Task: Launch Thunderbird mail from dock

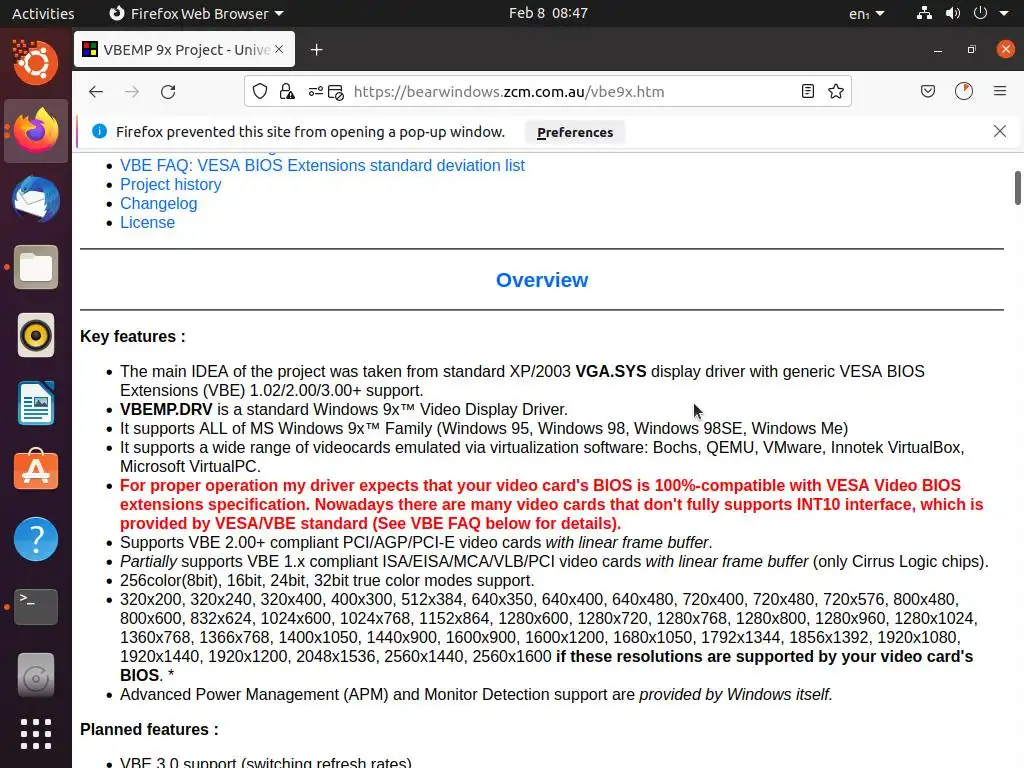Action: point(36,199)
